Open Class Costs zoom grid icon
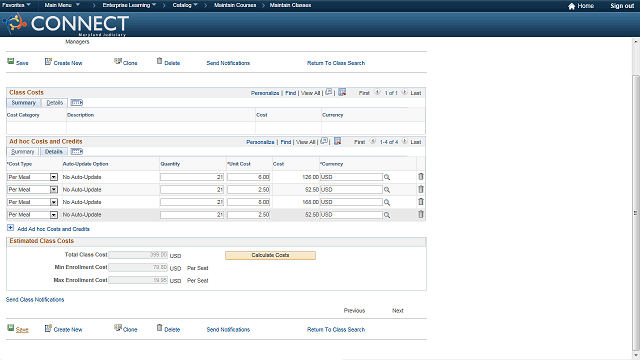 [329, 92]
